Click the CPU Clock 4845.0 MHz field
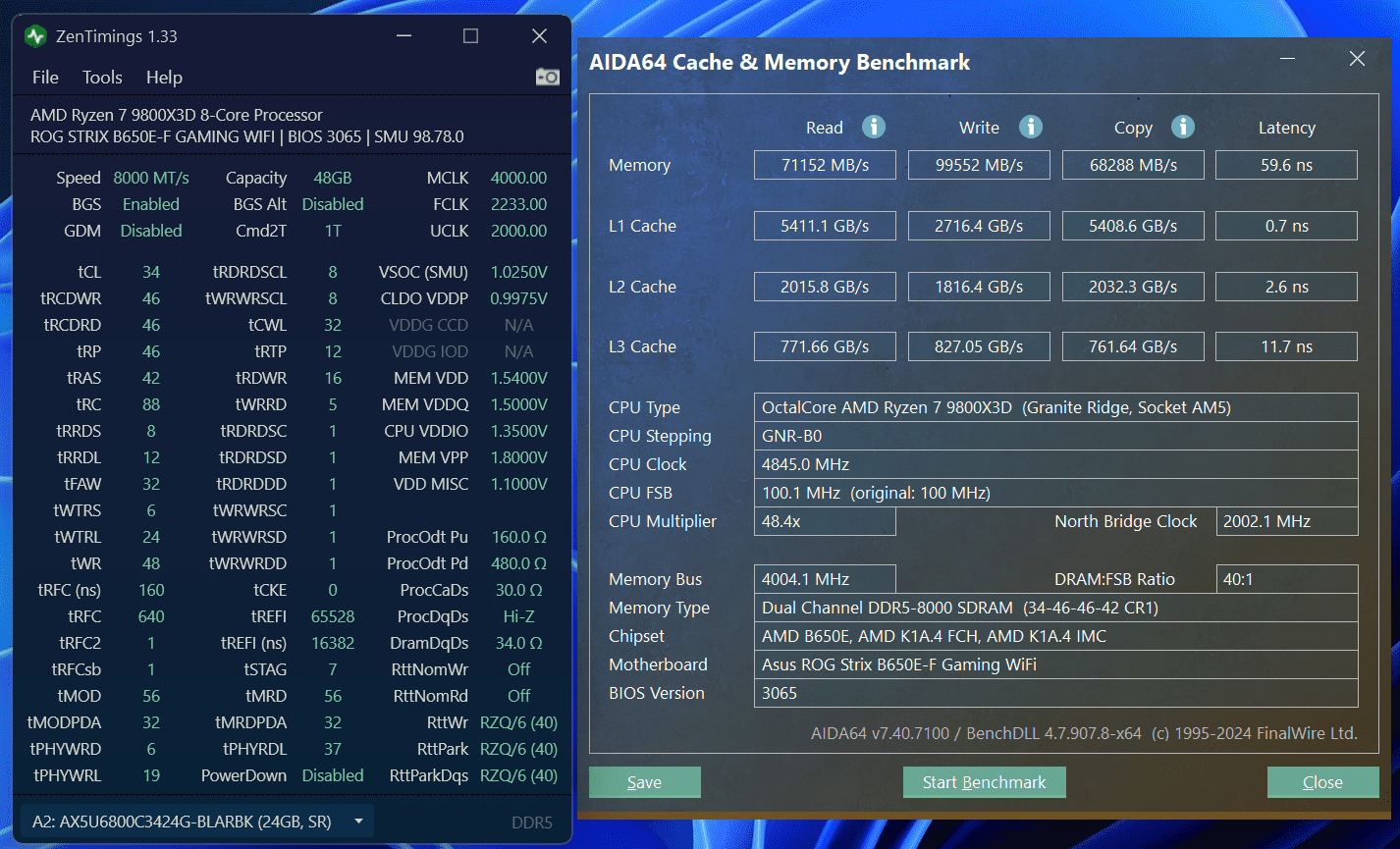 (1056, 464)
